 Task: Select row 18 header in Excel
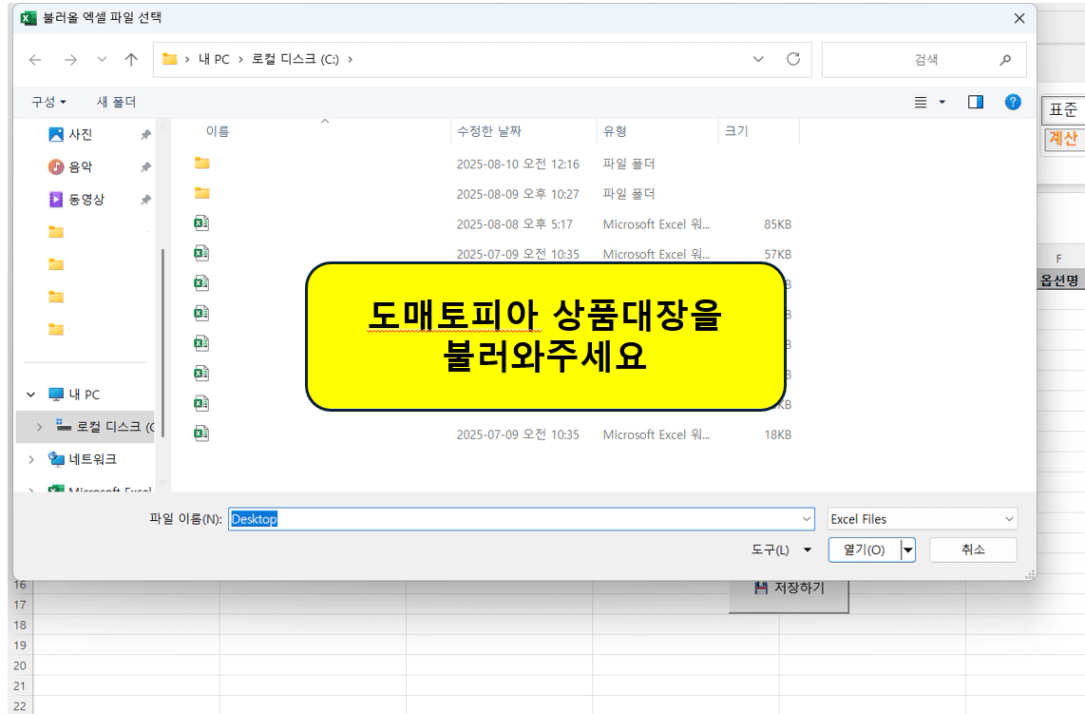tap(20, 625)
